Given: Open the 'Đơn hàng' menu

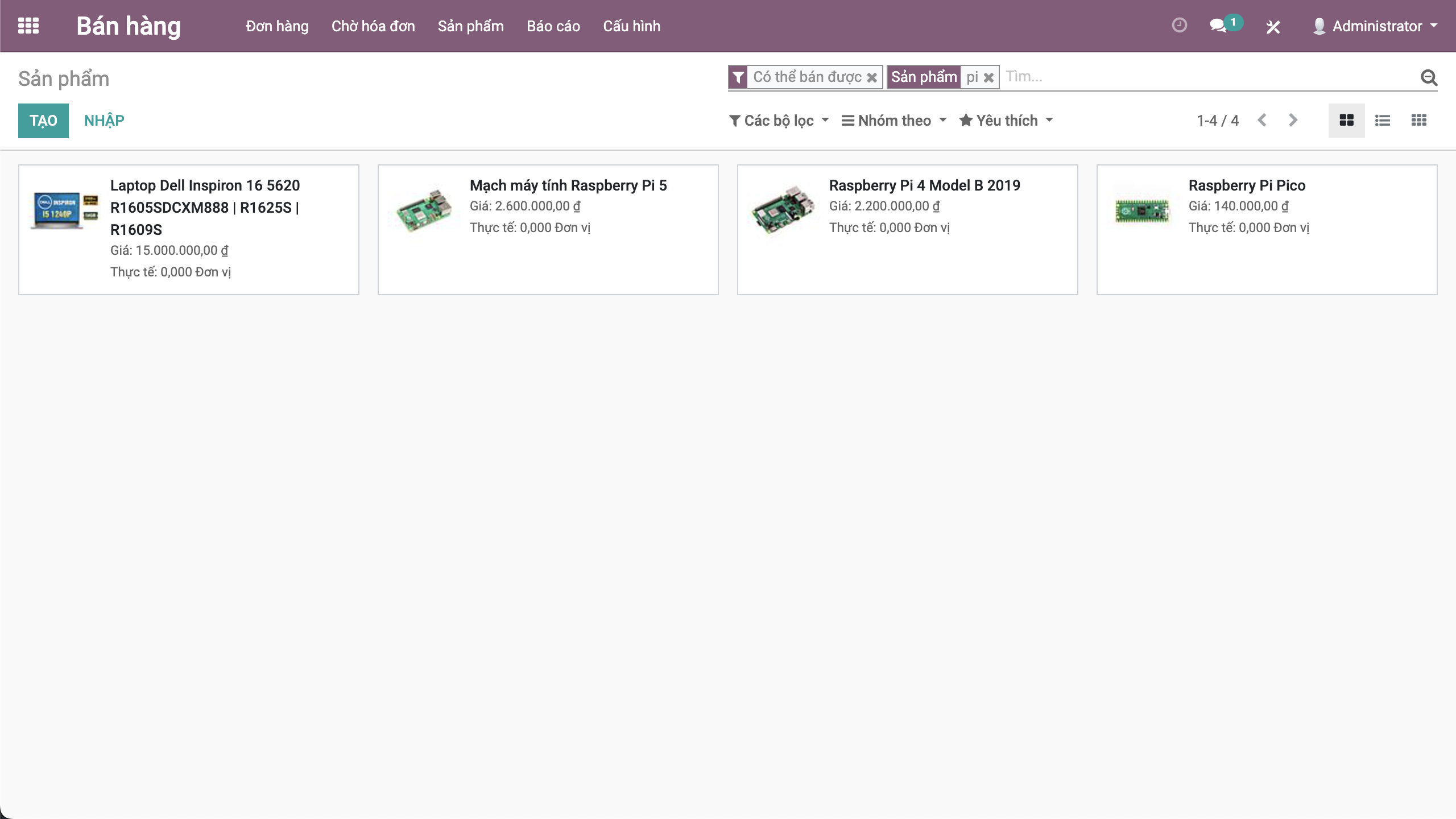Looking at the screenshot, I should tap(277, 26).
